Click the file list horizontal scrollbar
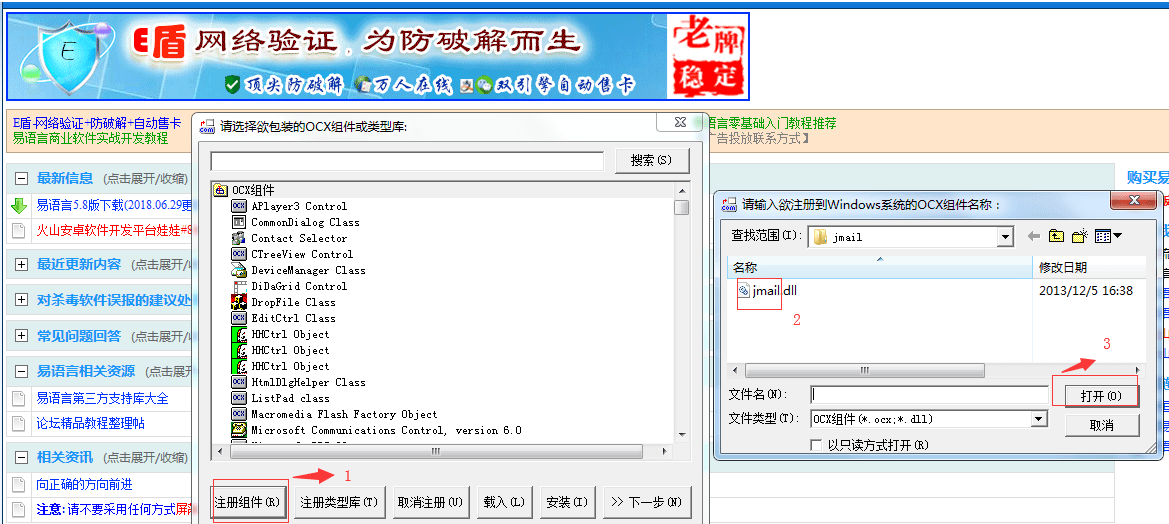 tap(936, 370)
